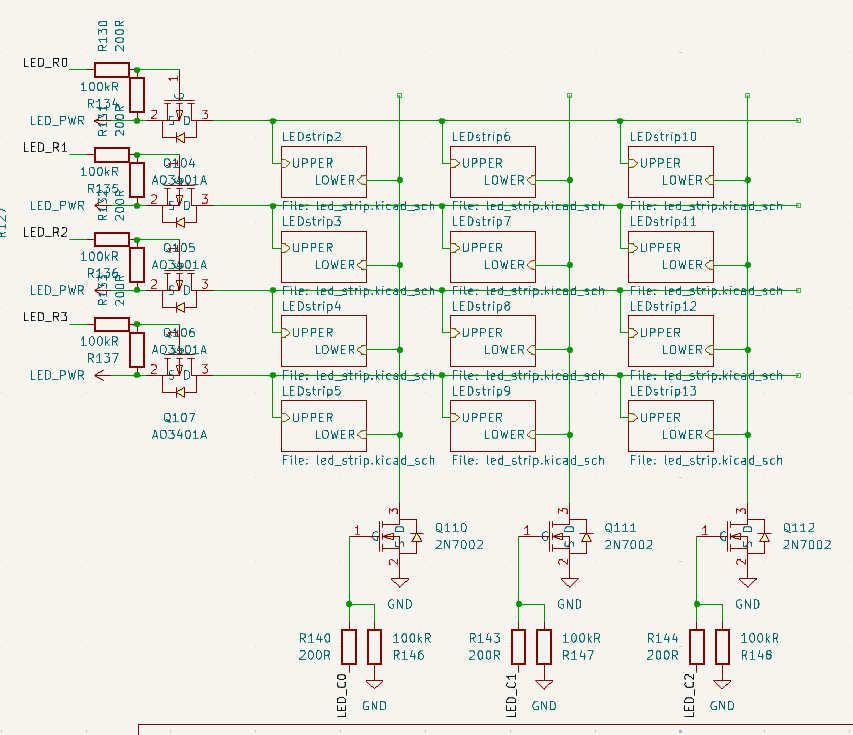The width and height of the screenshot is (853, 735).
Task: Select the R144 200R resistor symbol
Action: (x=697, y=647)
